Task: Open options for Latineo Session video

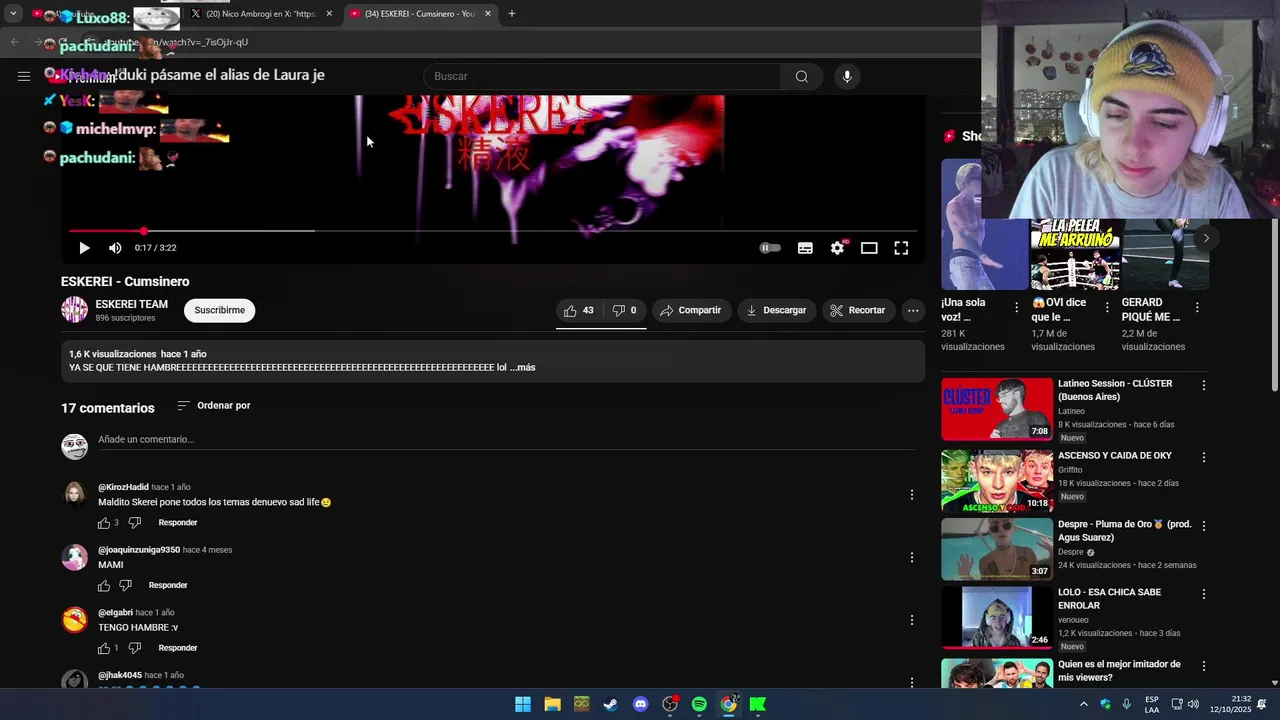Action: [x=1203, y=385]
